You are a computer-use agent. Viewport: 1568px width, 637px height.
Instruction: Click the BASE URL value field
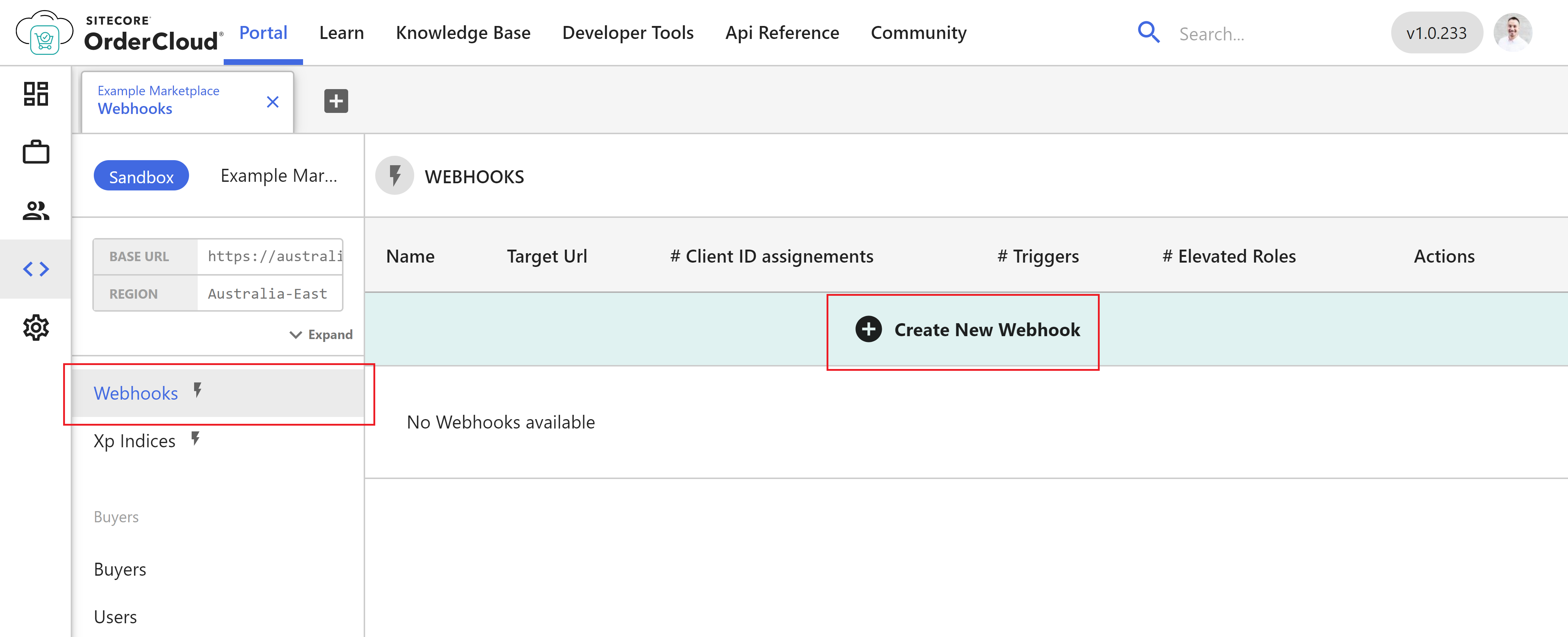(270, 256)
